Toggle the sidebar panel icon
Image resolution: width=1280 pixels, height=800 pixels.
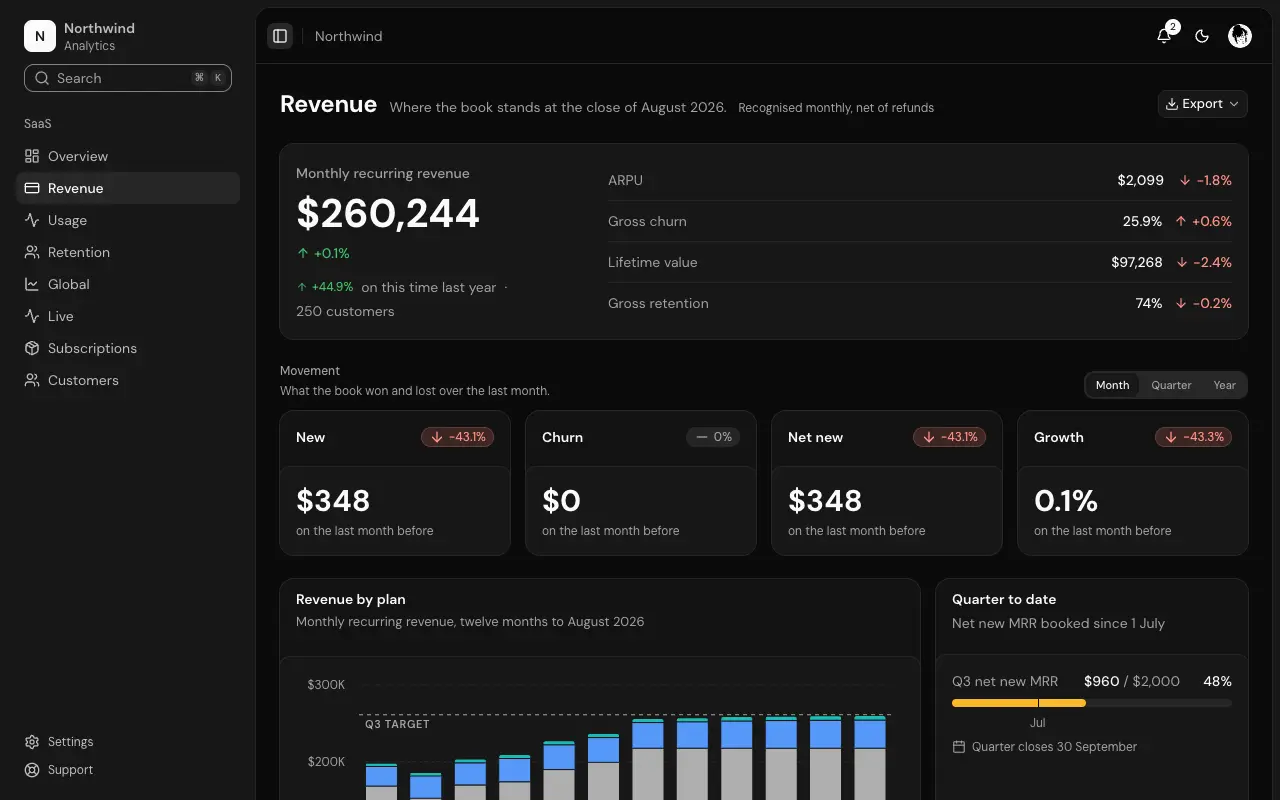280,36
